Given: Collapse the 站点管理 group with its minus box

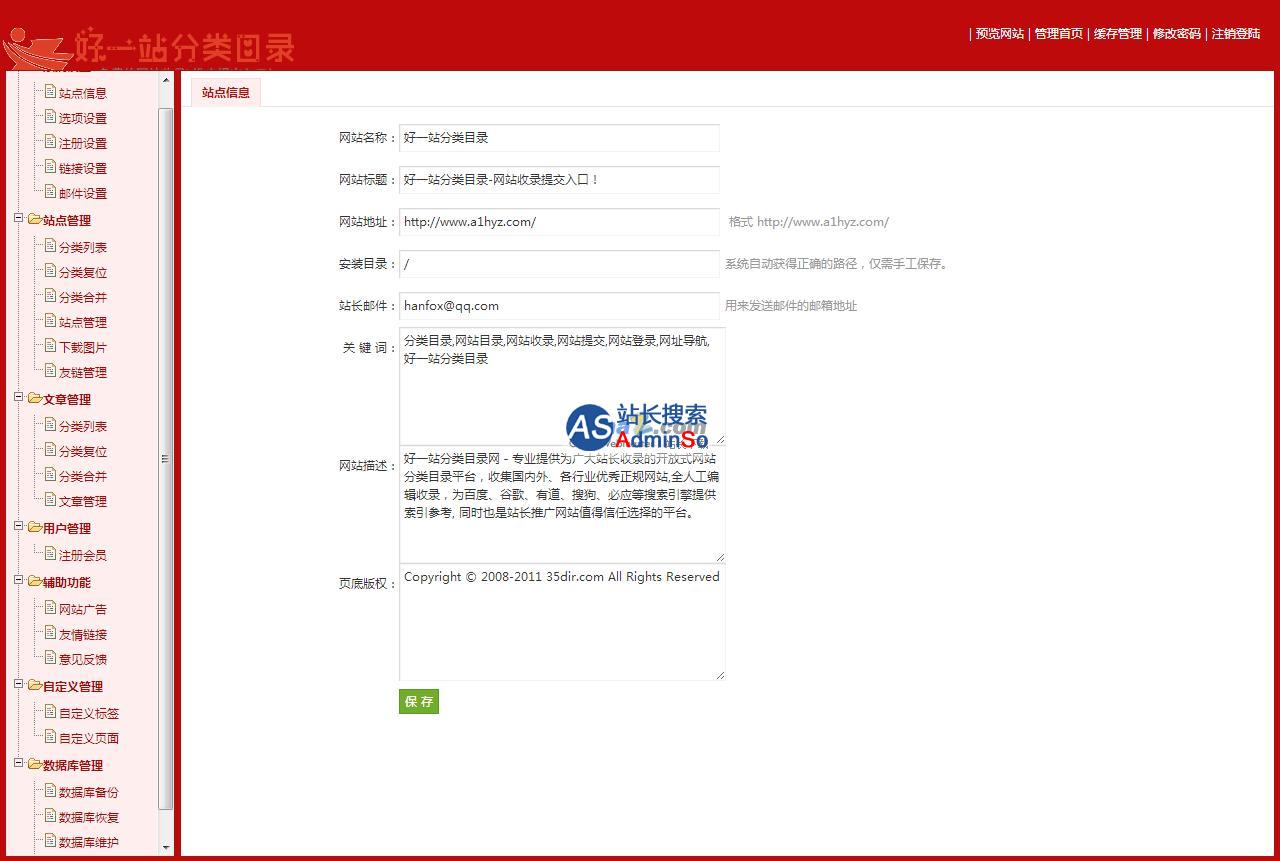Looking at the screenshot, I should [x=18, y=218].
